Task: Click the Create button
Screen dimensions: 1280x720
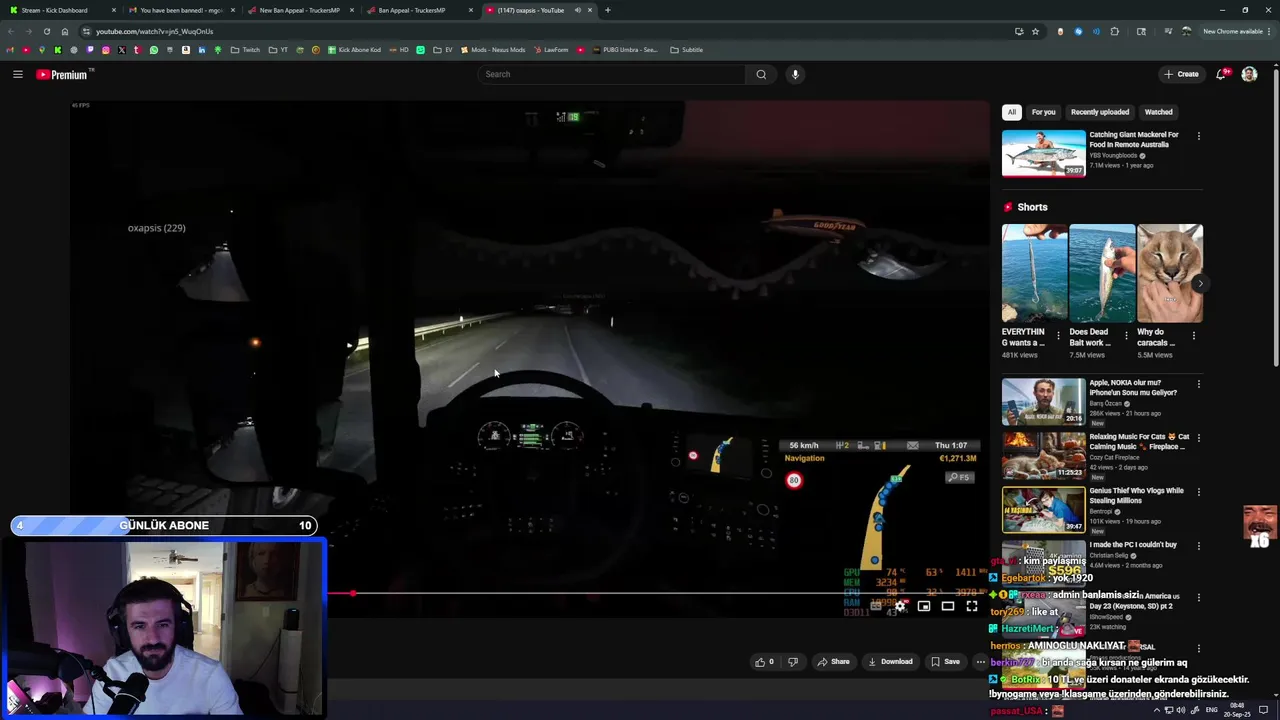Action: tap(1181, 74)
